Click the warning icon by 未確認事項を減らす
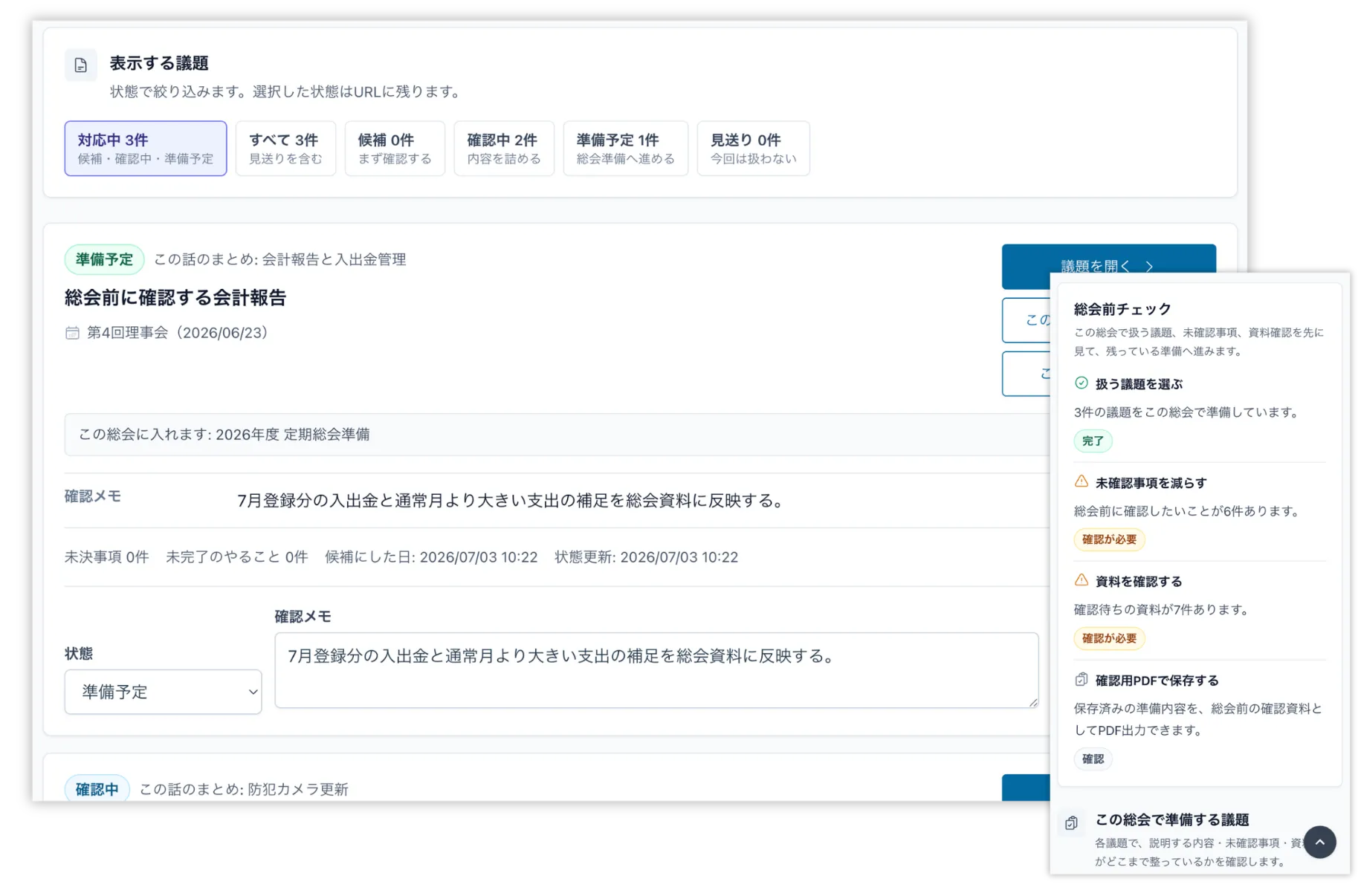 [x=1081, y=481]
